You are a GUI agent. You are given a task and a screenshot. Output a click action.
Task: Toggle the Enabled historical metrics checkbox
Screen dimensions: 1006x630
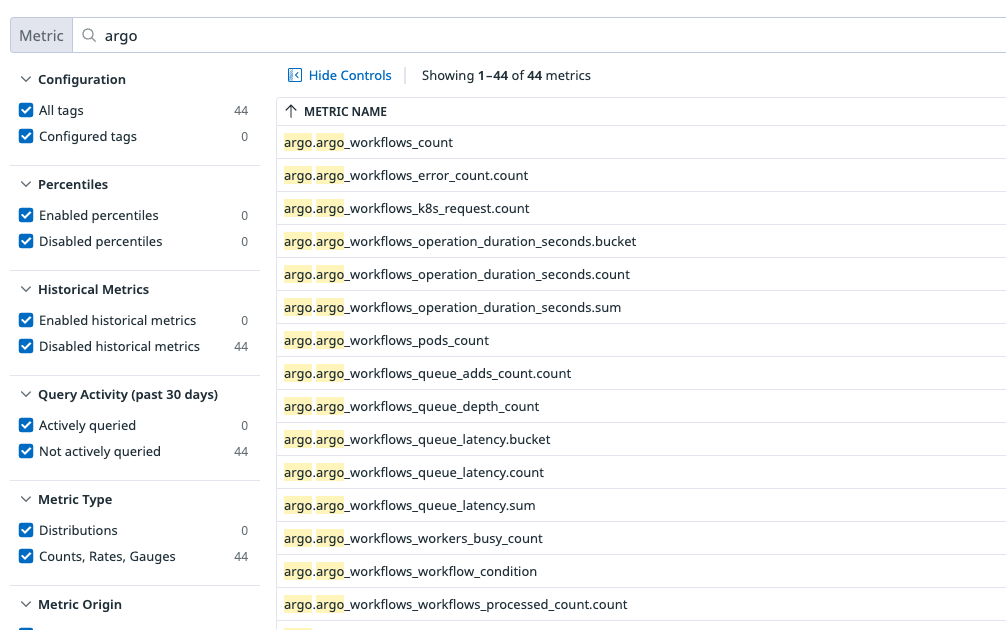26,320
